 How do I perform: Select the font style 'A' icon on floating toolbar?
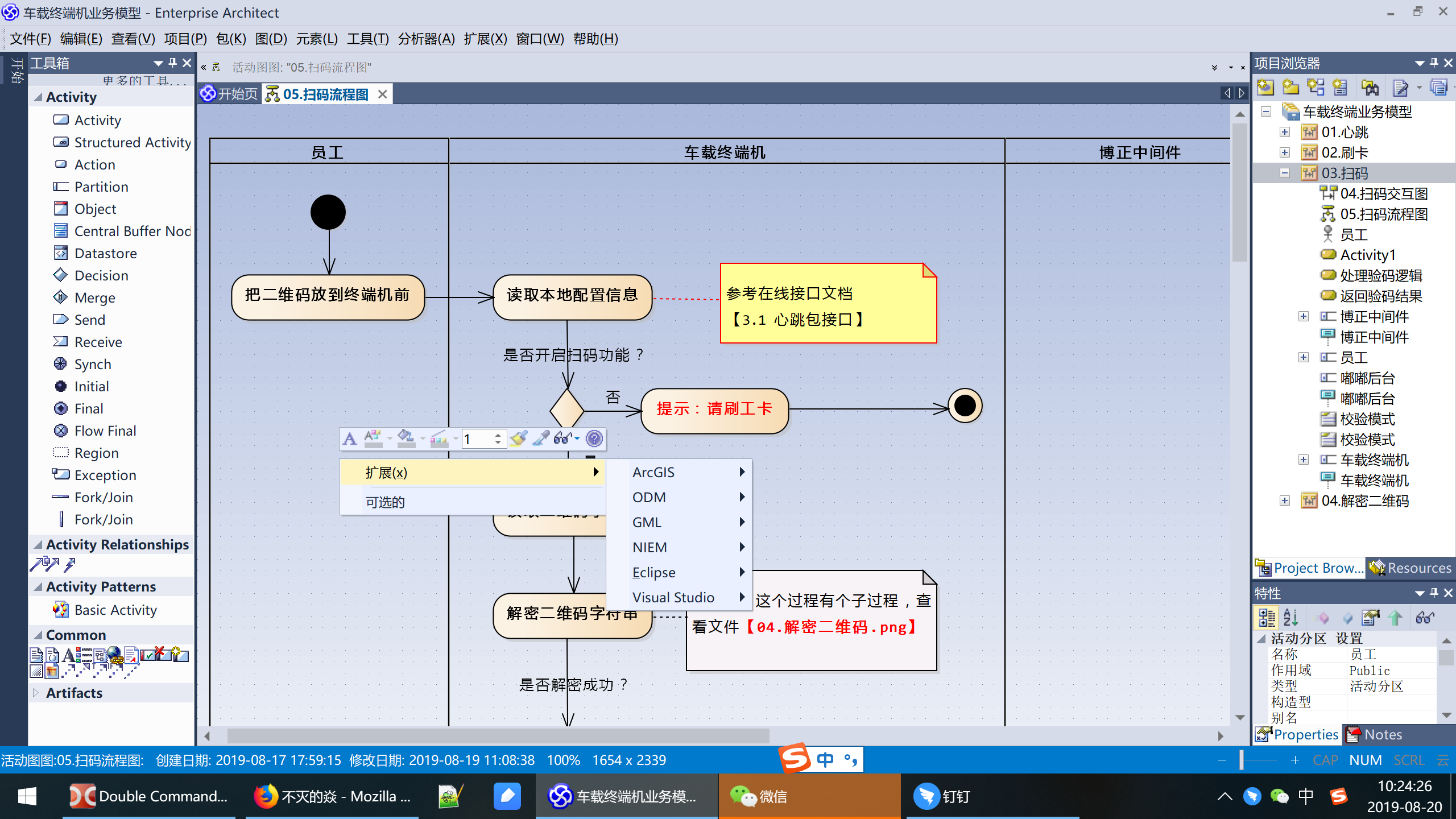coord(350,439)
